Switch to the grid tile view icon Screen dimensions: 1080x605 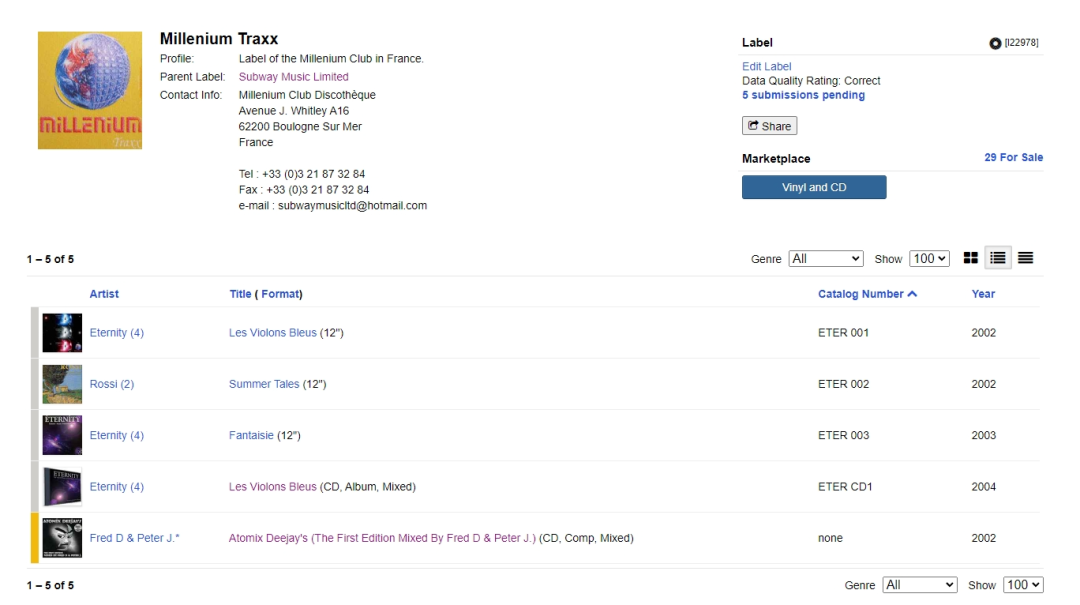(970, 258)
